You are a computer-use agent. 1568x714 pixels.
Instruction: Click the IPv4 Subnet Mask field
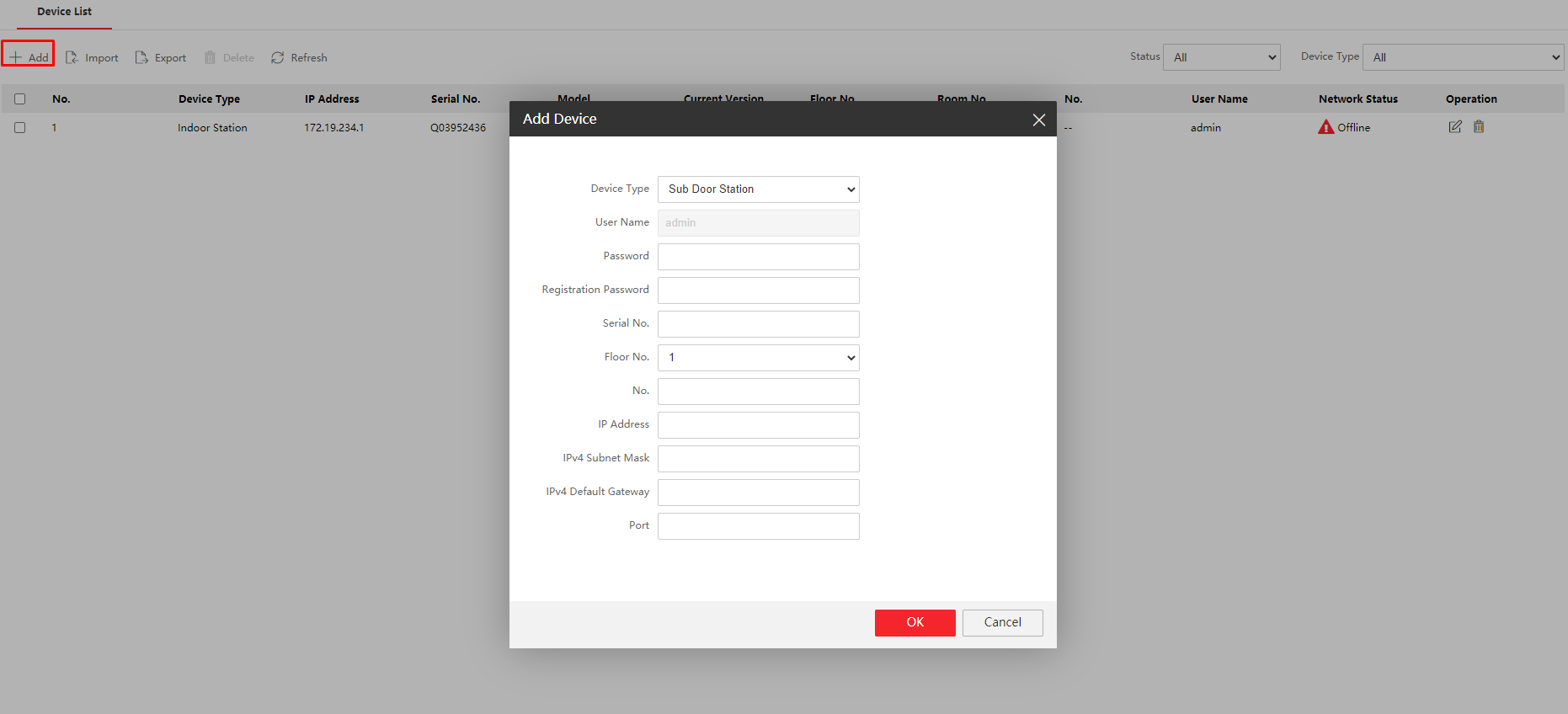(x=759, y=459)
